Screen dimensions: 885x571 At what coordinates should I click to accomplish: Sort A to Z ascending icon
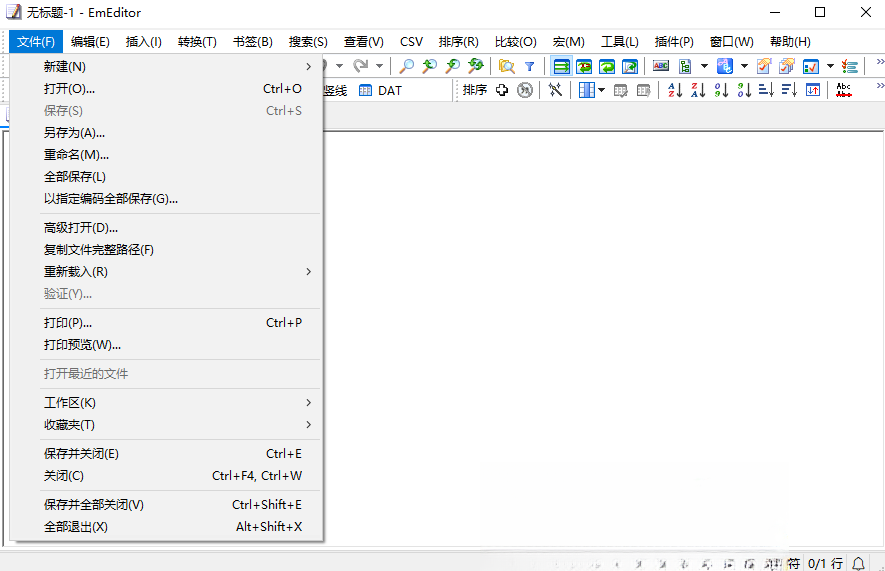tap(675, 90)
